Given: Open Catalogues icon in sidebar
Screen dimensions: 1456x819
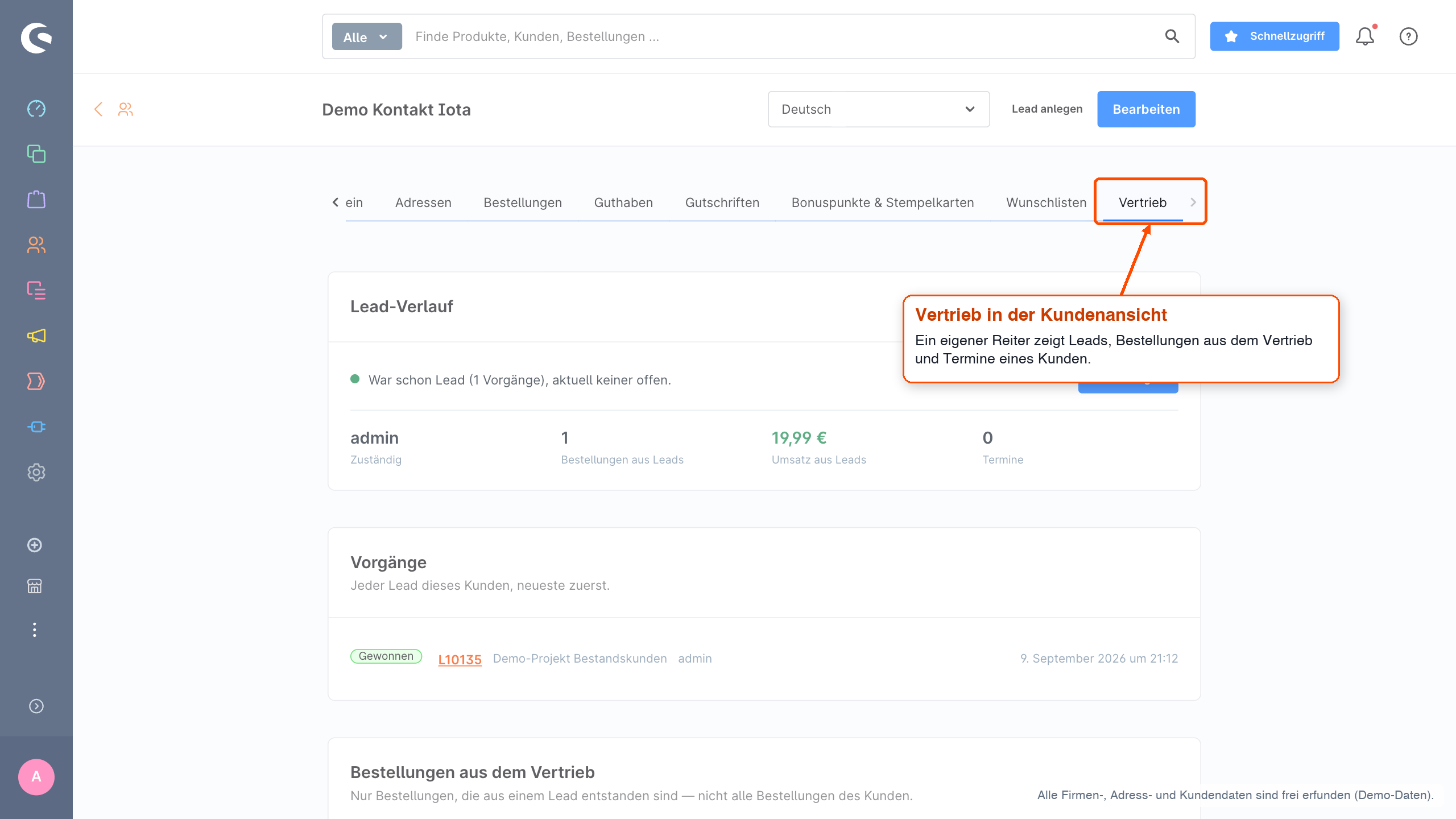Looking at the screenshot, I should [36, 154].
